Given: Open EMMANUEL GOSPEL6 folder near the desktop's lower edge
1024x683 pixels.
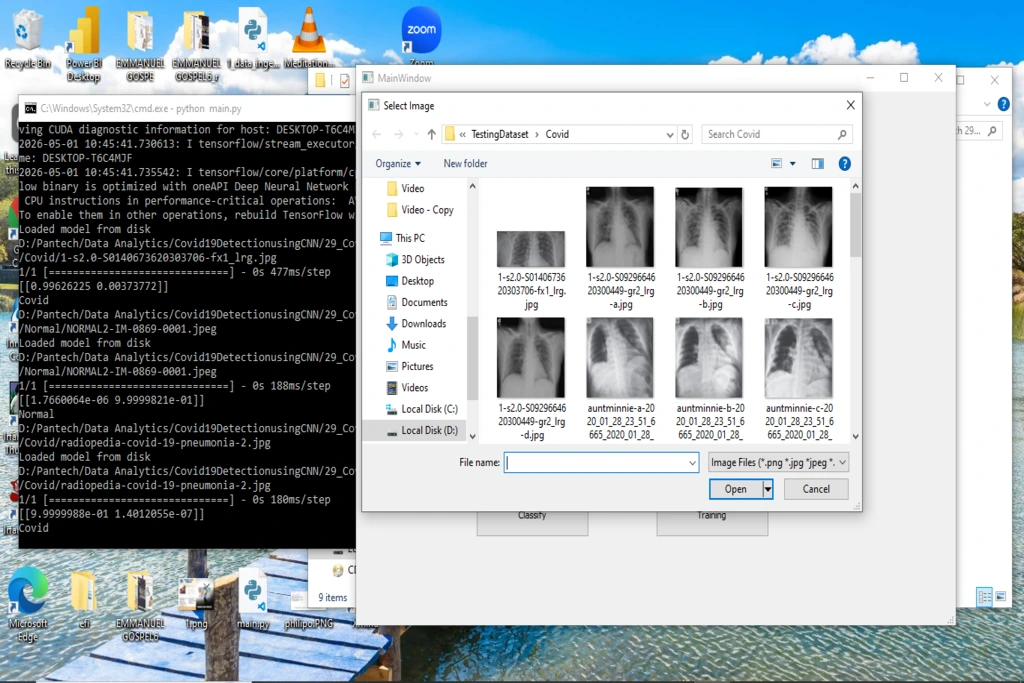Looking at the screenshot, I should click(x=140, y=606).
